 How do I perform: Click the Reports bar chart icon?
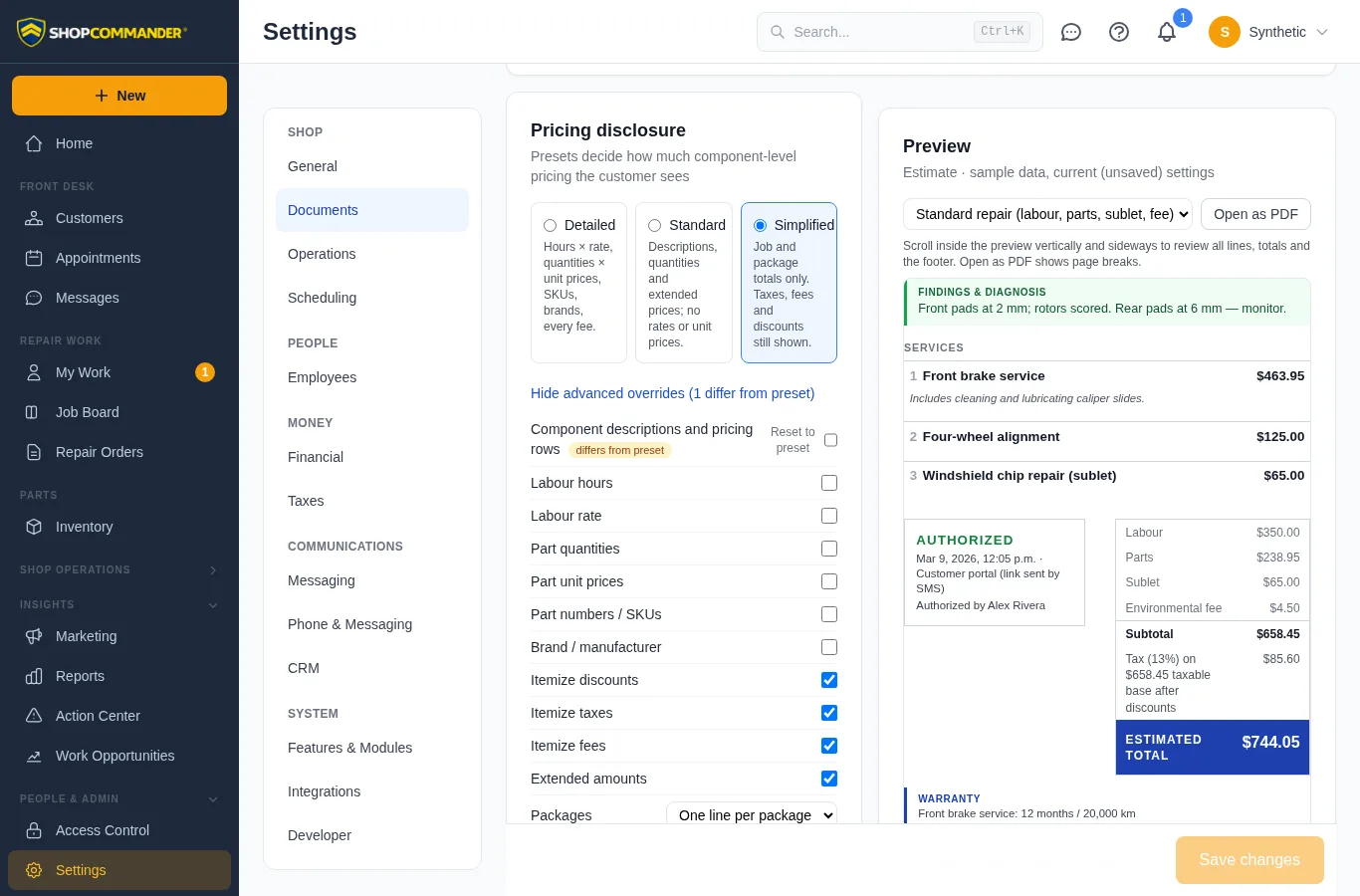pos(34,676)
